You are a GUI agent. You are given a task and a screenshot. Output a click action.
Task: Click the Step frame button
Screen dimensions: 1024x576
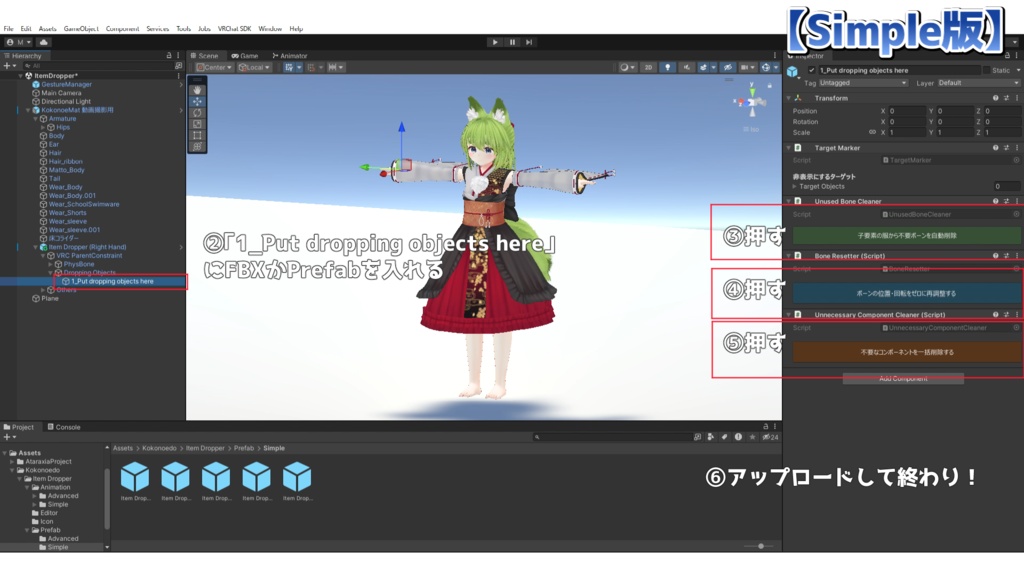coord(529,42)
